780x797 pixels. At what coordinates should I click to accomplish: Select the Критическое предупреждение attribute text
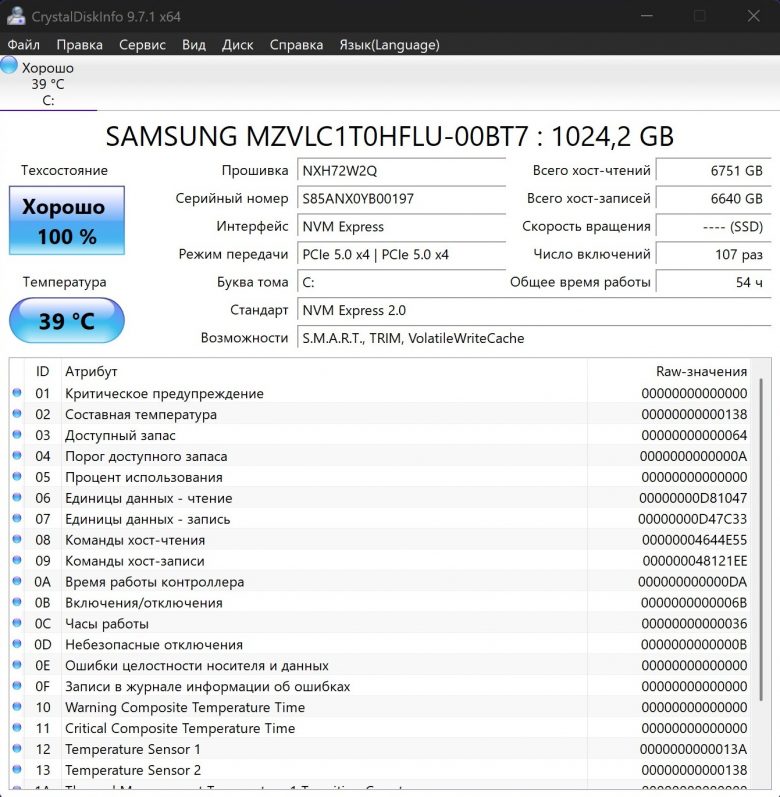(164, 393)
